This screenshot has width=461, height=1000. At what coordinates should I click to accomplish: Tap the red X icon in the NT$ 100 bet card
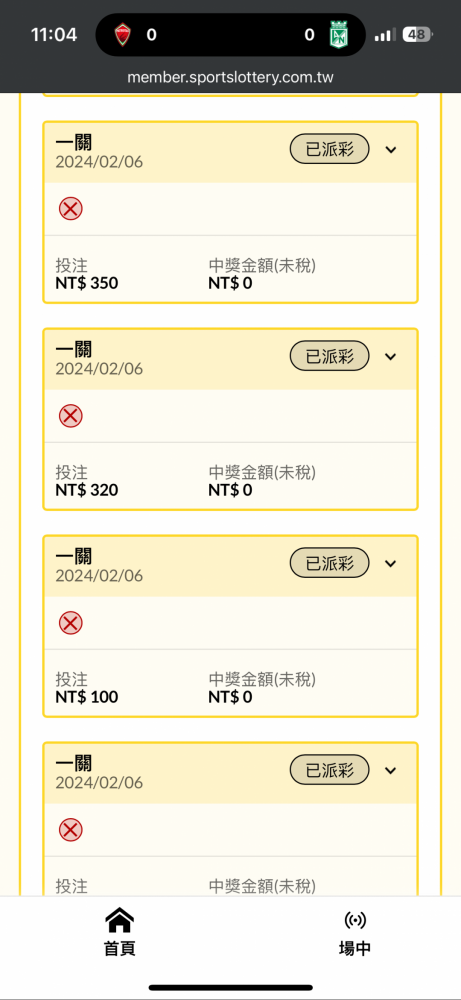(71, 622)
